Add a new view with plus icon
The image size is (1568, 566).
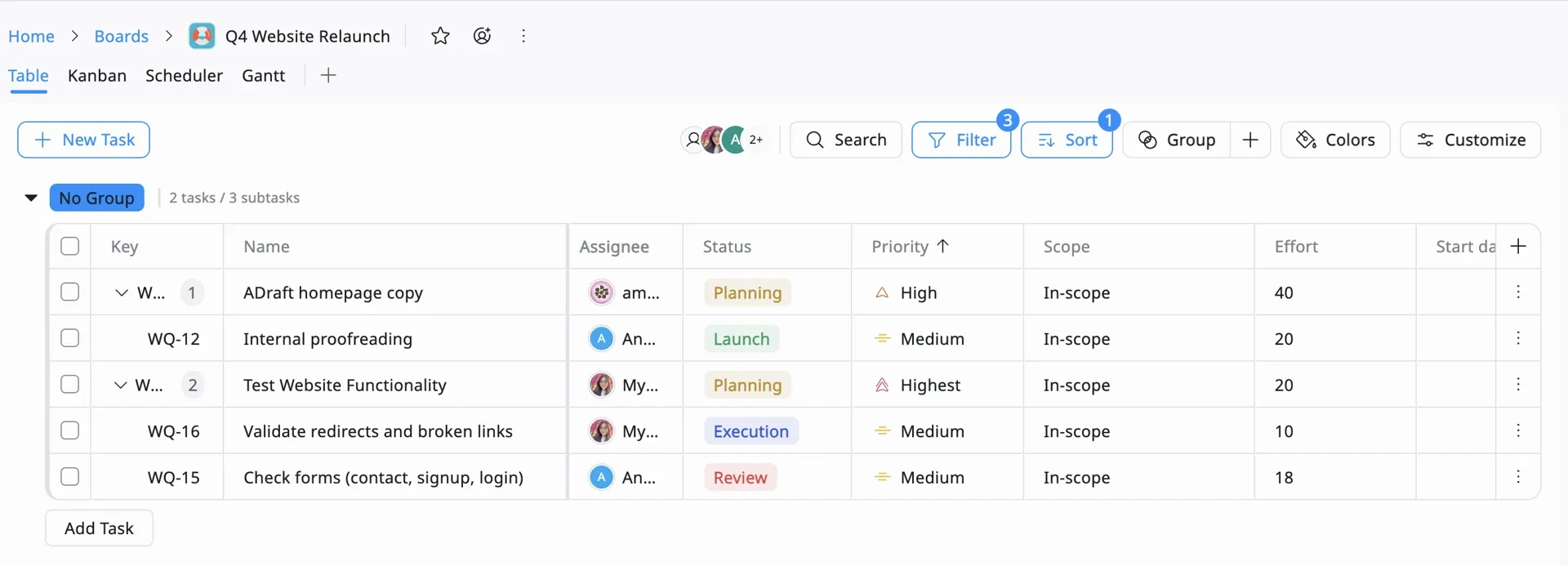point(328,76)
